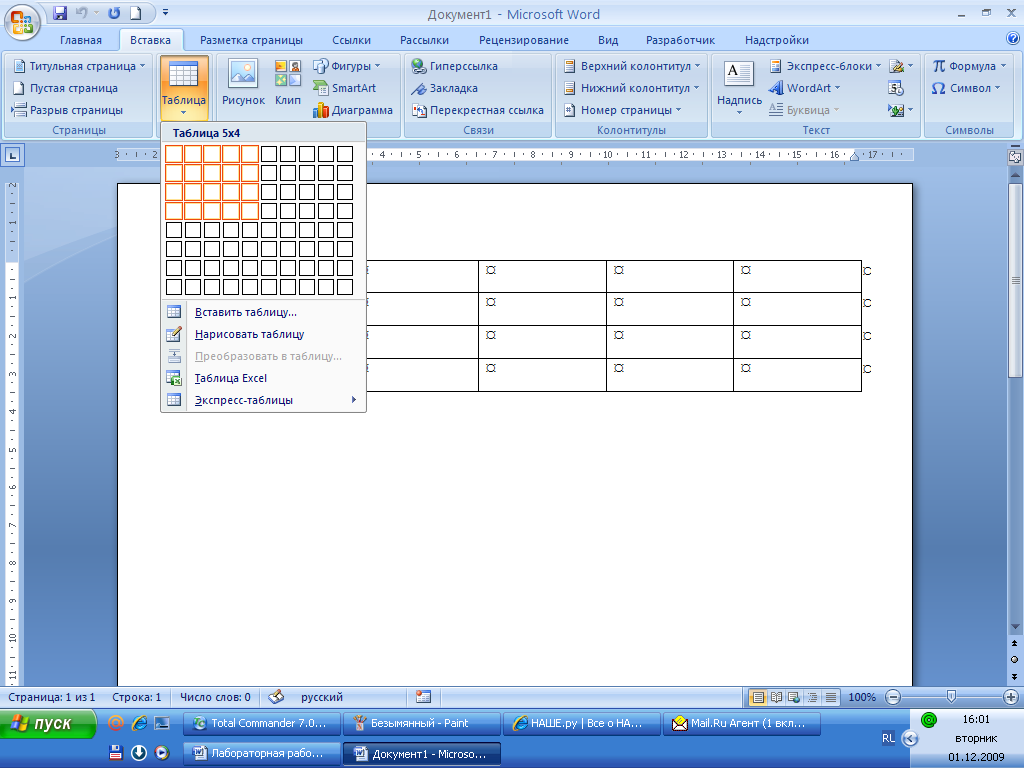Choose Таблица Excel menu entry
The image size is (1024, 768).
pyautogui.click(x=263, y=378)
